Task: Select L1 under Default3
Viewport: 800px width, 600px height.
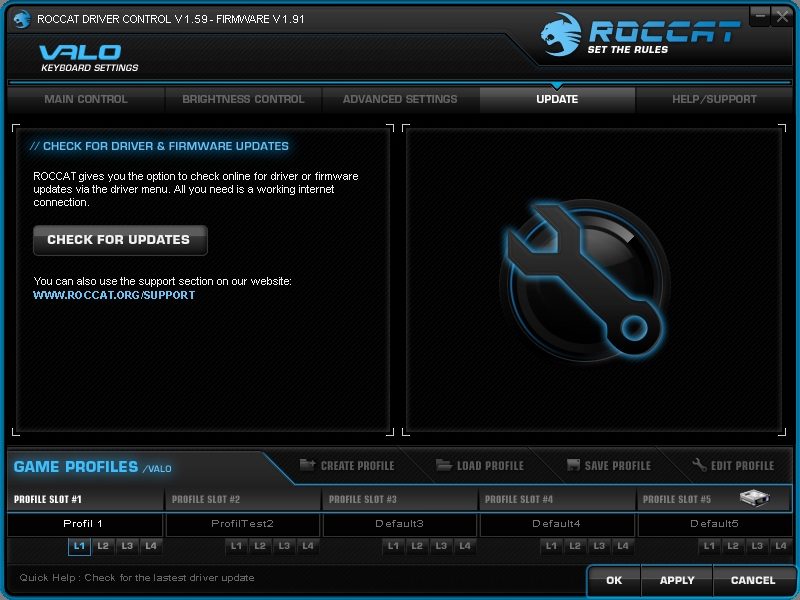Action: click(393, 546)
